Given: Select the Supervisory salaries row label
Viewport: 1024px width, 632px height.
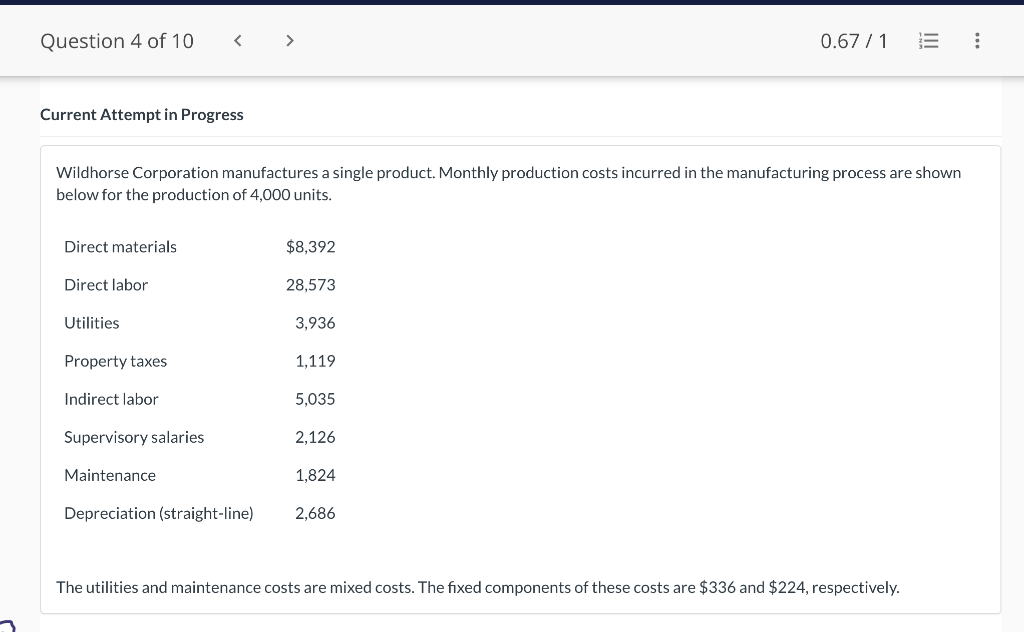Looking at the screenshot, I should [134, 437].
